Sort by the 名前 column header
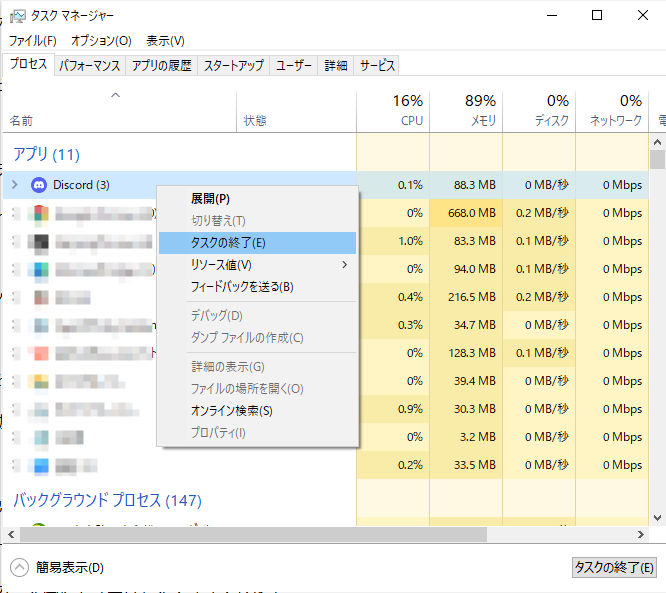The image size is (666, 593). coord(119,111)
